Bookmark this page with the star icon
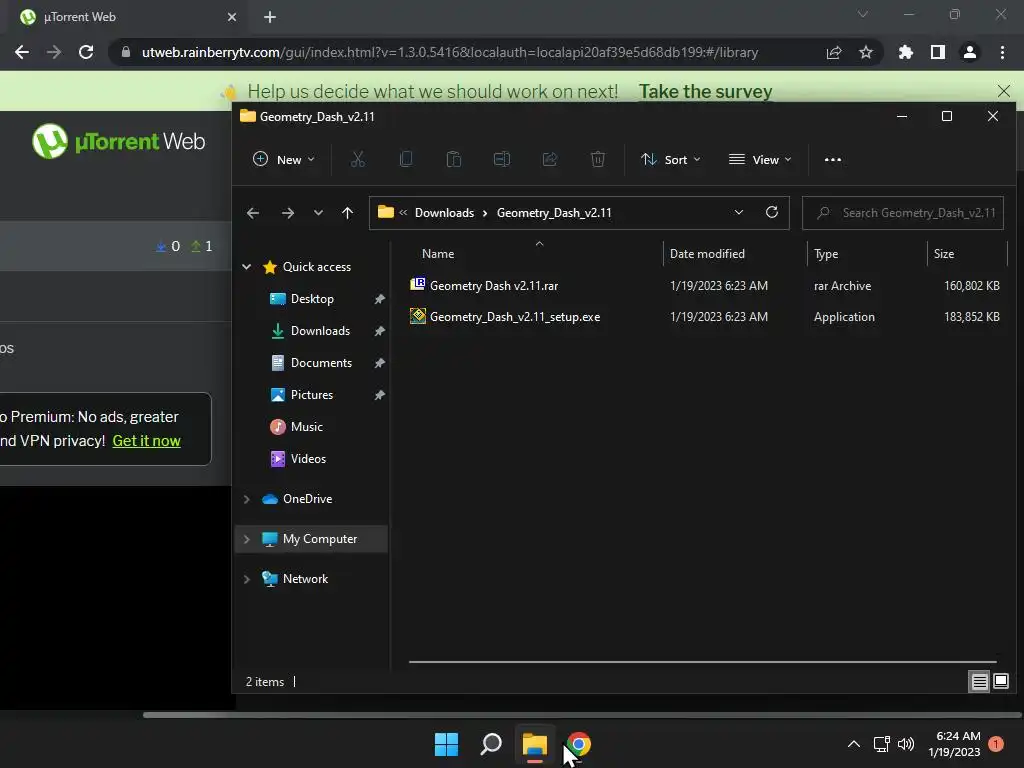The height and width of the screenshot is (768, 1024). pyautogui.click(x=866, y=52)
